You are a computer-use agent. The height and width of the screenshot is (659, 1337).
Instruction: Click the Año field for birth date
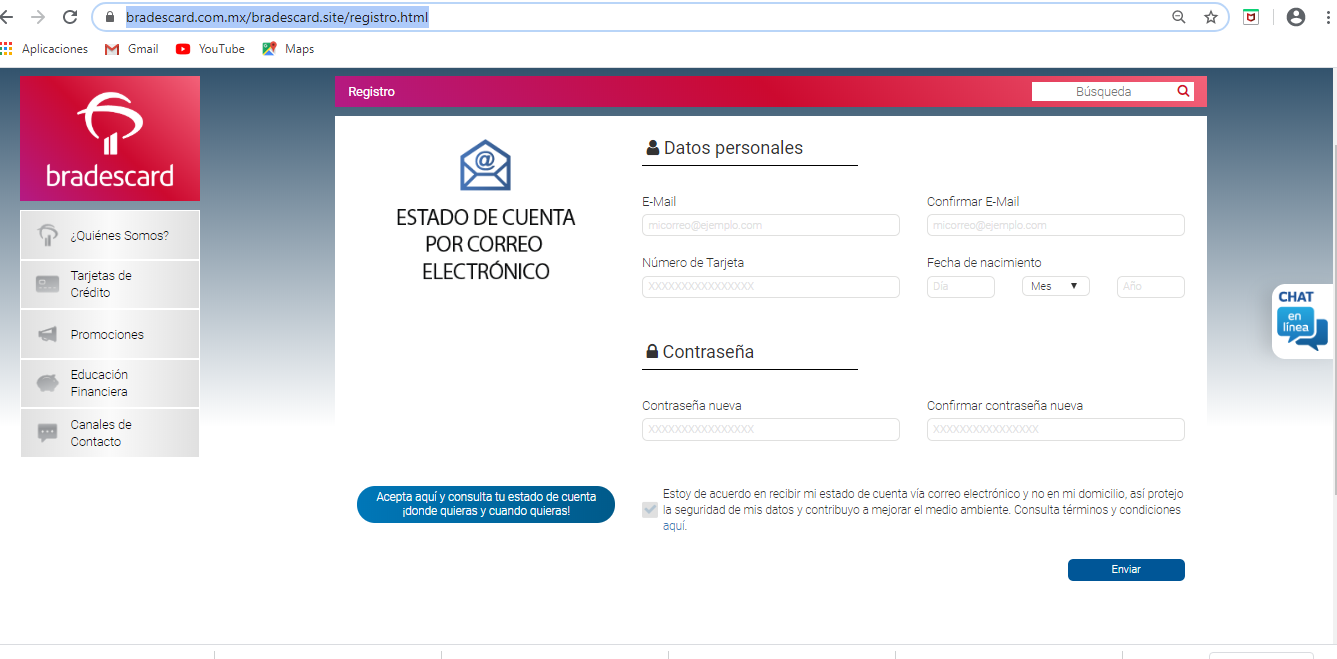coord(1150,286)
